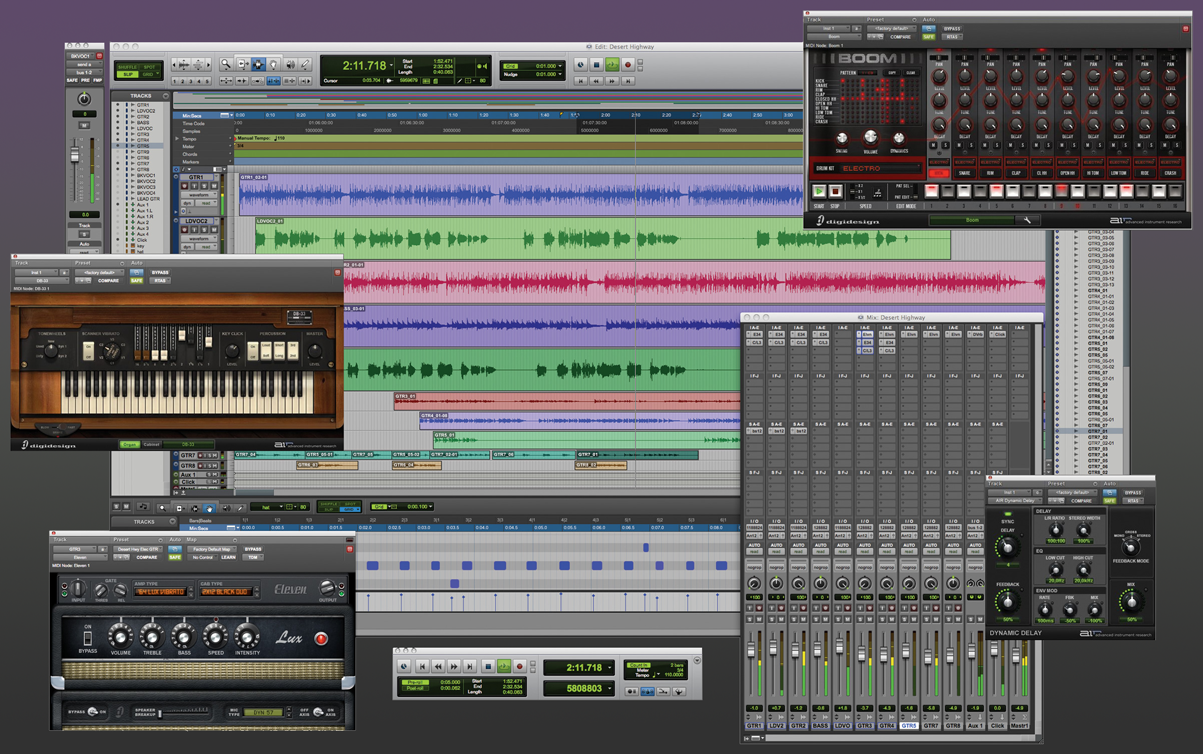The width and height of the screenshot is (1203, 754).
Task: Enable Shuffle edit mode
Action: 127,67
